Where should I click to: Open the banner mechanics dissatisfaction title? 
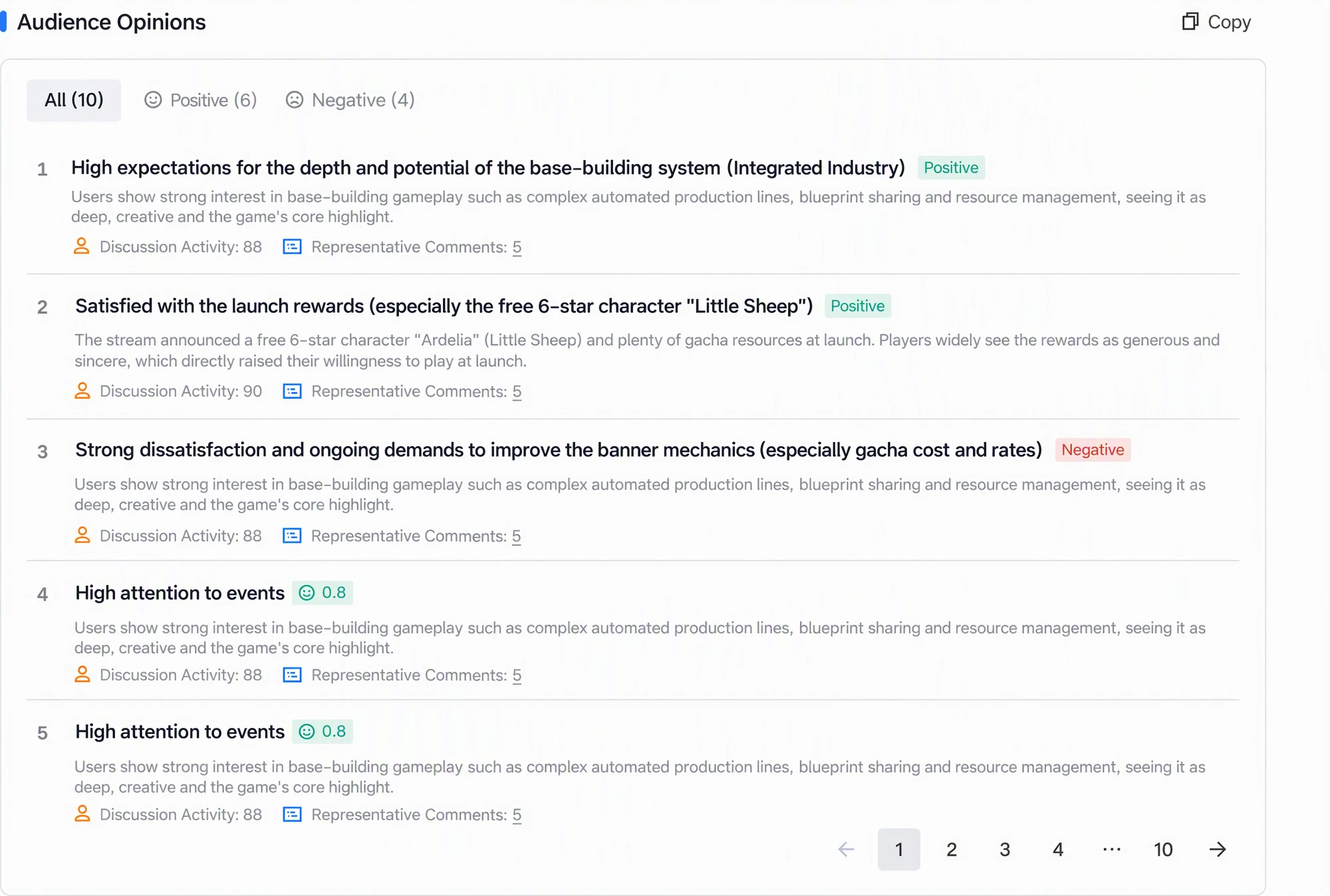(559, 450)
